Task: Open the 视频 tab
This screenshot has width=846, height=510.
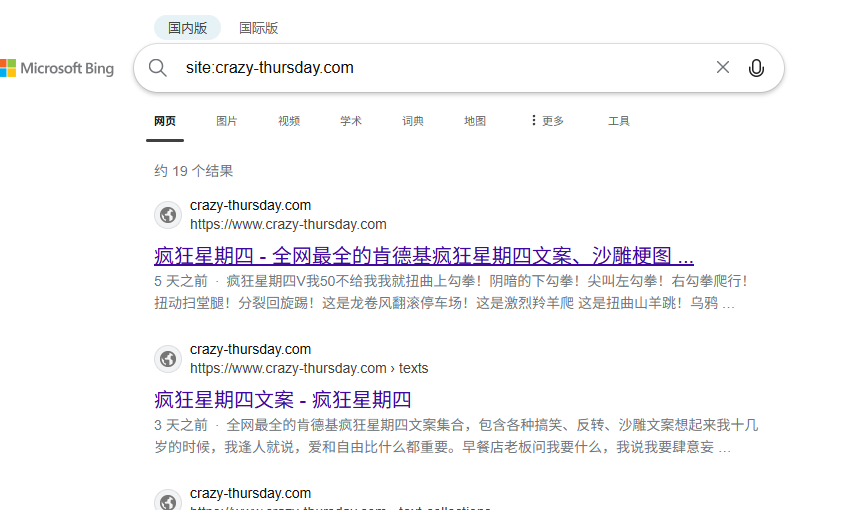Action: [x=289, y=121]
